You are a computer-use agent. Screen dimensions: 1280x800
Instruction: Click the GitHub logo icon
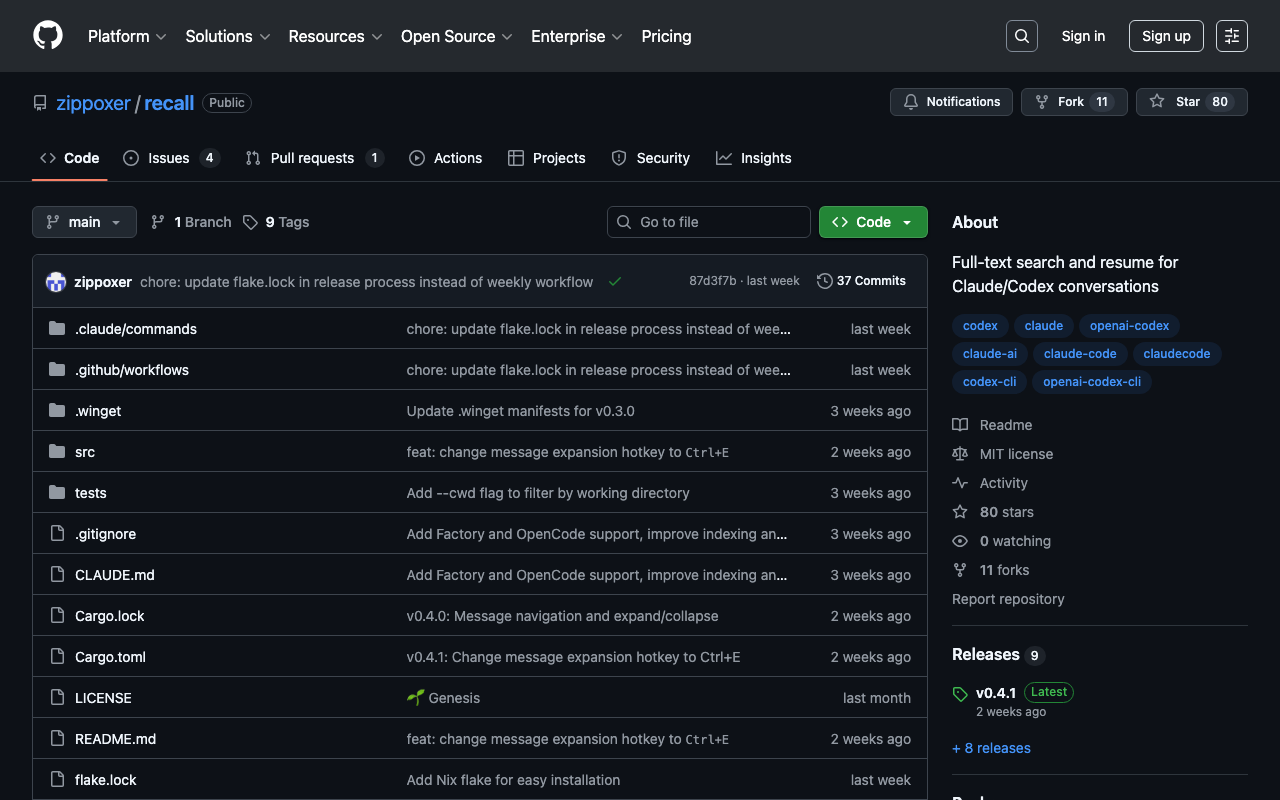click(x=48, y=36)
